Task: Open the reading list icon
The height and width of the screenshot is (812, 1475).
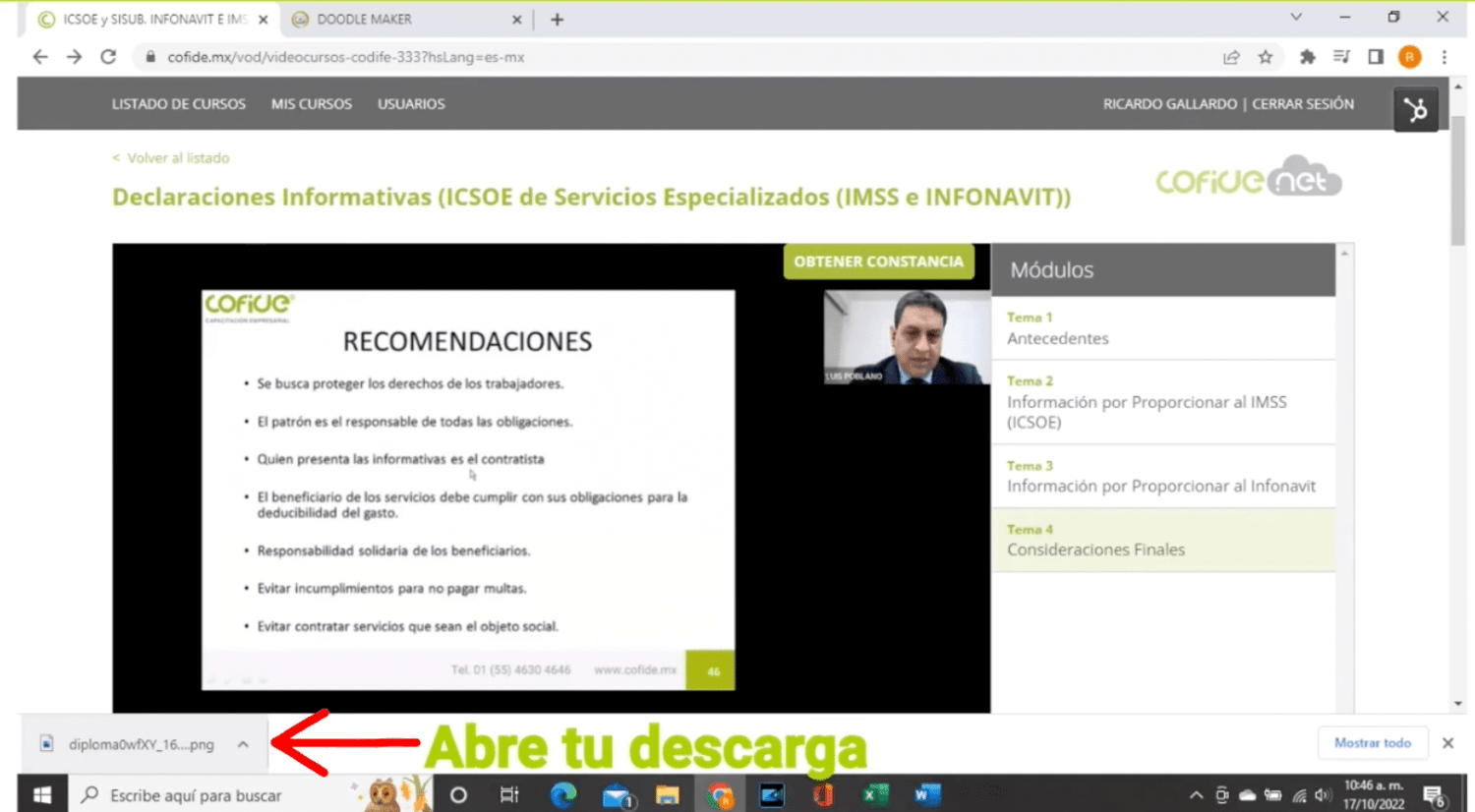Action: click(x=1340, y=57)
